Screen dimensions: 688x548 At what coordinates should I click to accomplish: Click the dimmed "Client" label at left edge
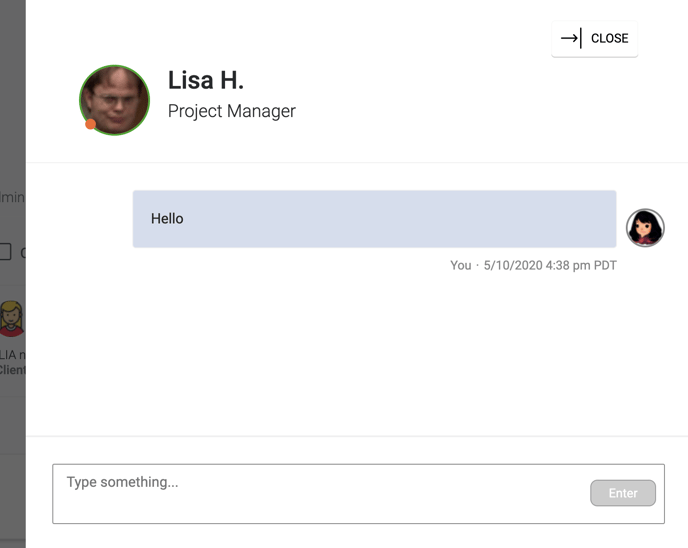(x=13, y=370)
